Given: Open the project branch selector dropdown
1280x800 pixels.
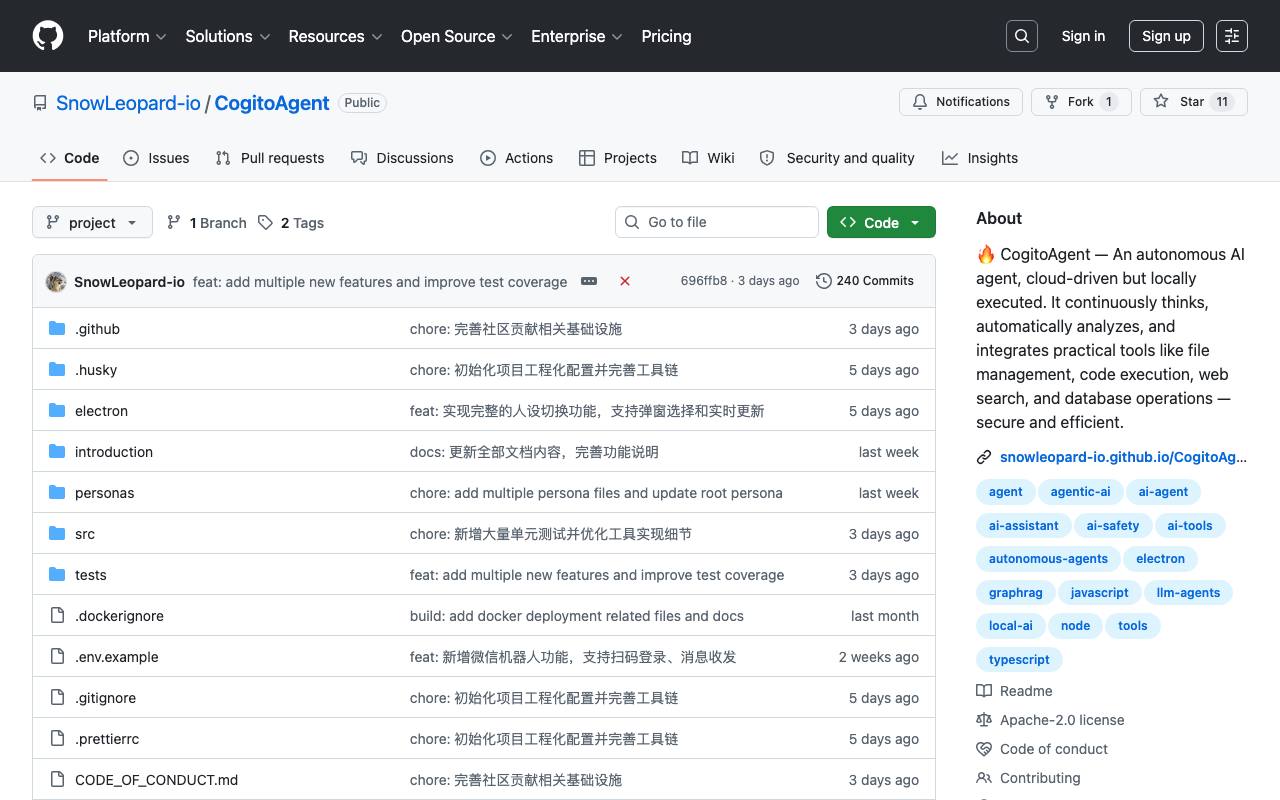Looking at the screenshot, I should [92, 222].
